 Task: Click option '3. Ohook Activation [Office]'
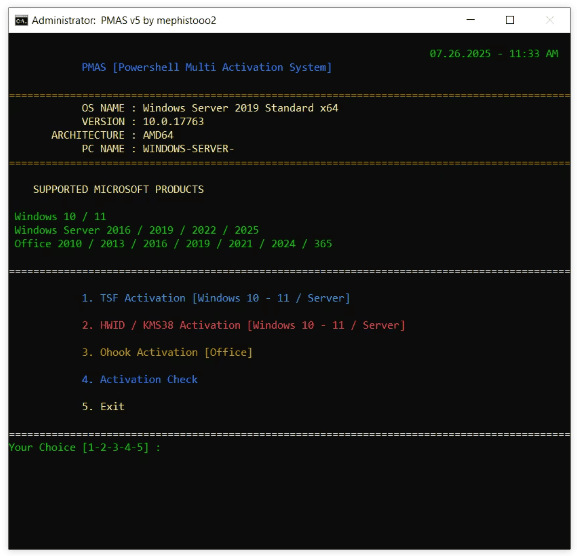pyautogui.click(x=167, y=352)
